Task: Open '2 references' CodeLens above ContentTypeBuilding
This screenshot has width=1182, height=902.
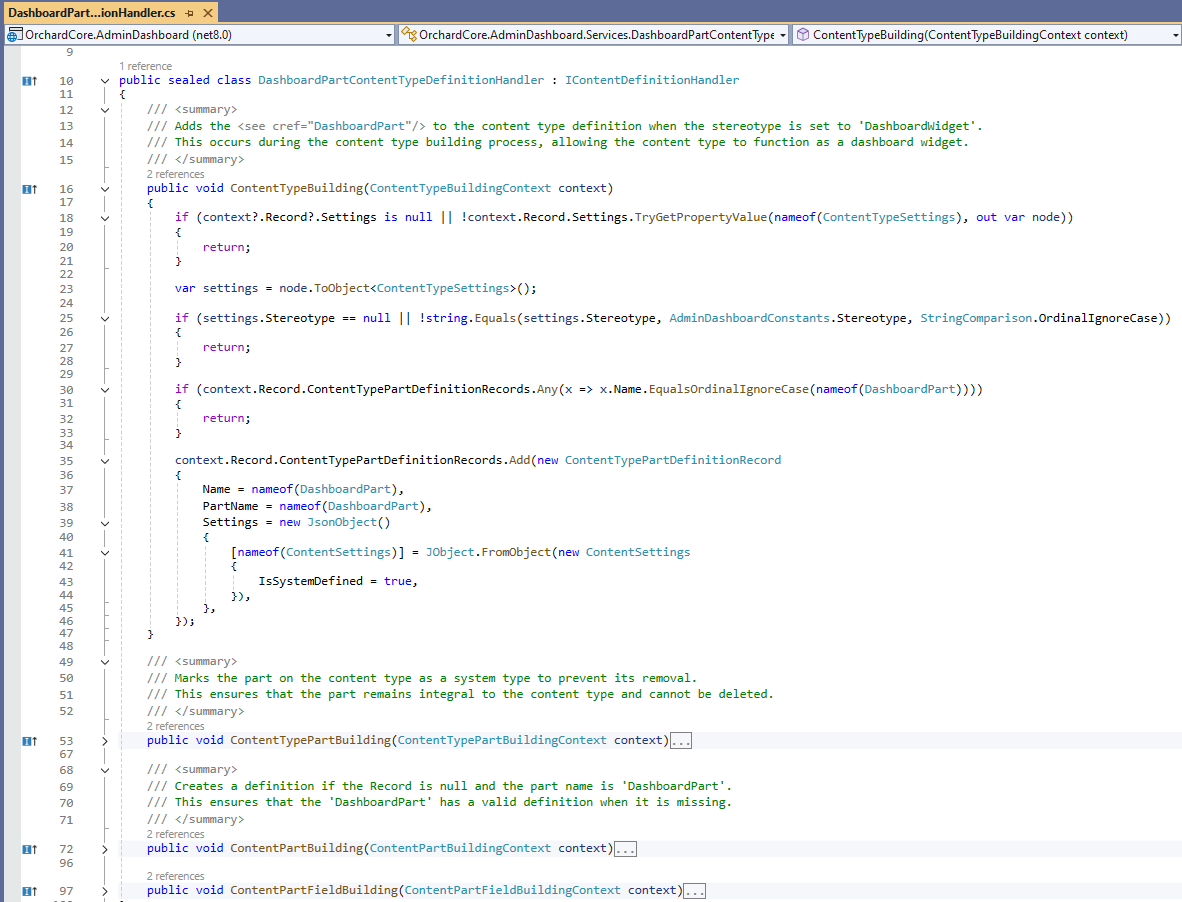Action: (175, 174)
